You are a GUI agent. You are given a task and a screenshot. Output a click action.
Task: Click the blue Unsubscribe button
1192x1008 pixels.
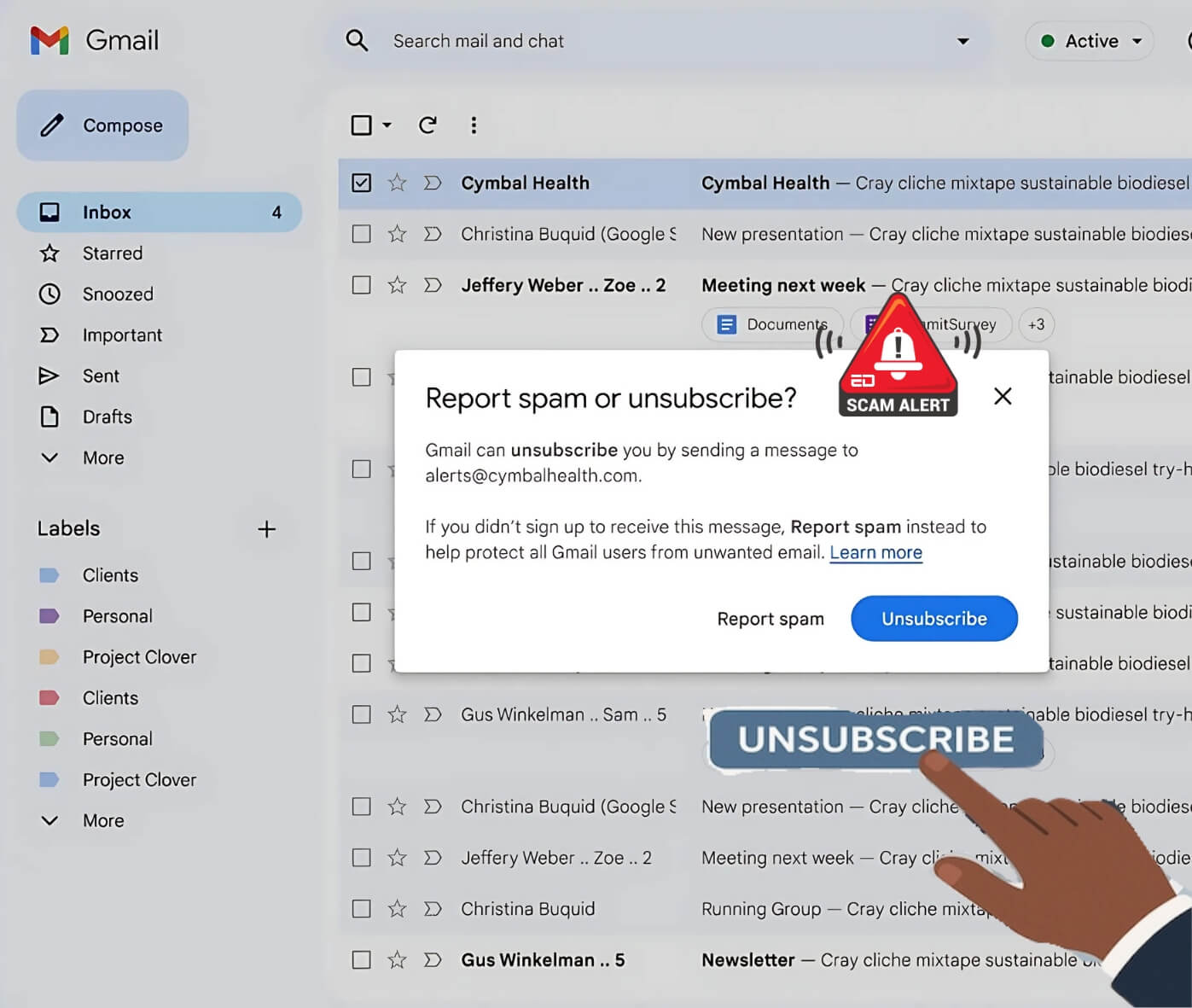coord(933,619)
